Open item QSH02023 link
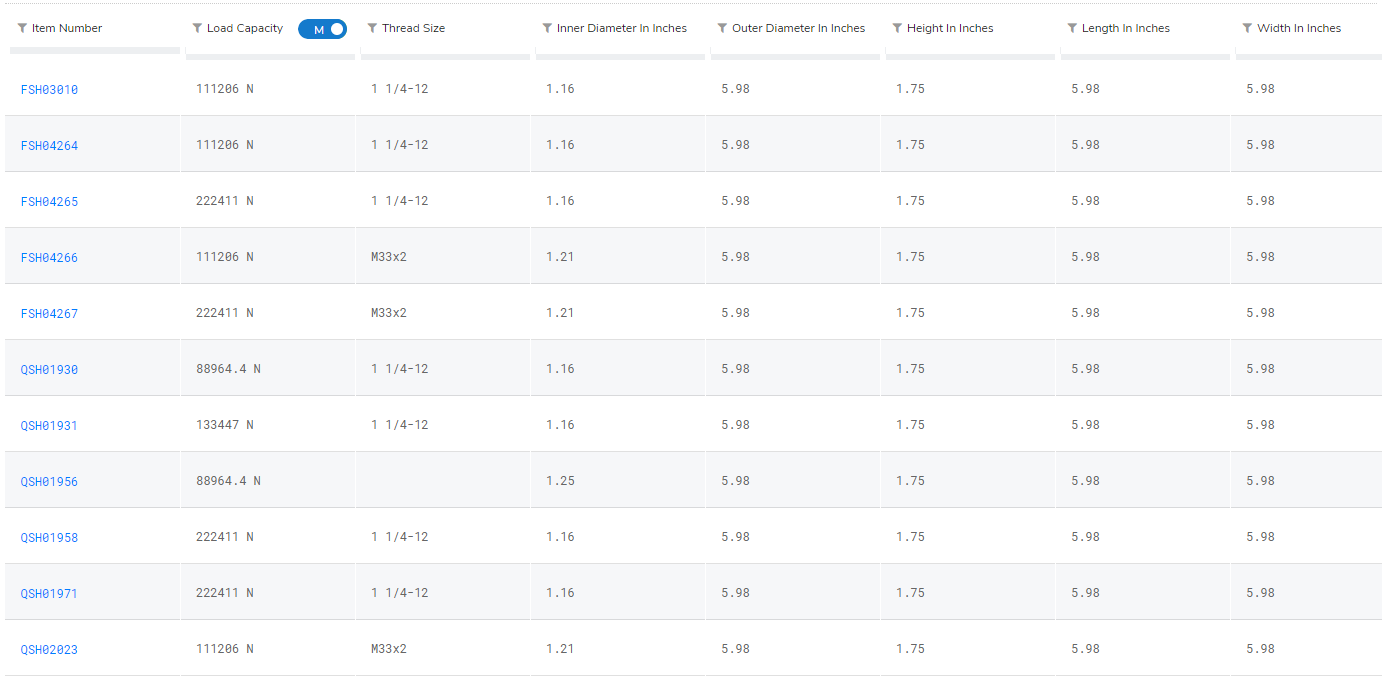Screen dimensions: 1383x679 tap(49, 650)
